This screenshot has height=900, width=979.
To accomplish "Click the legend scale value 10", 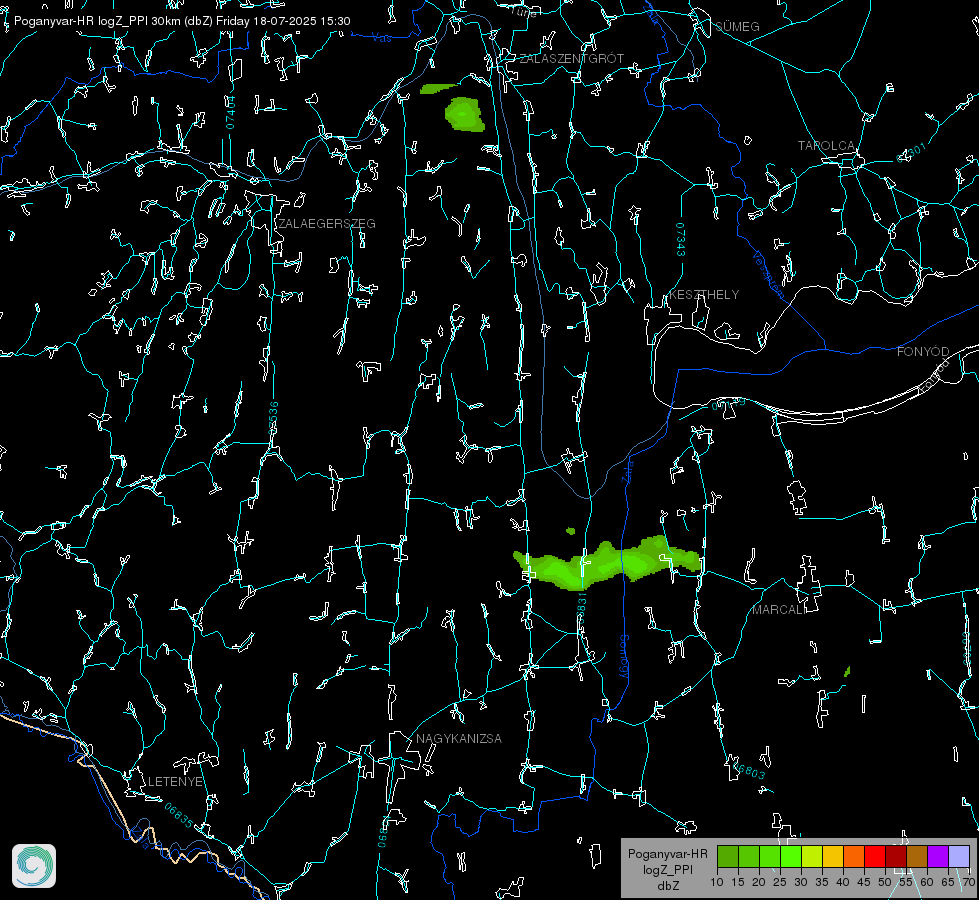I will click(717, 883).
